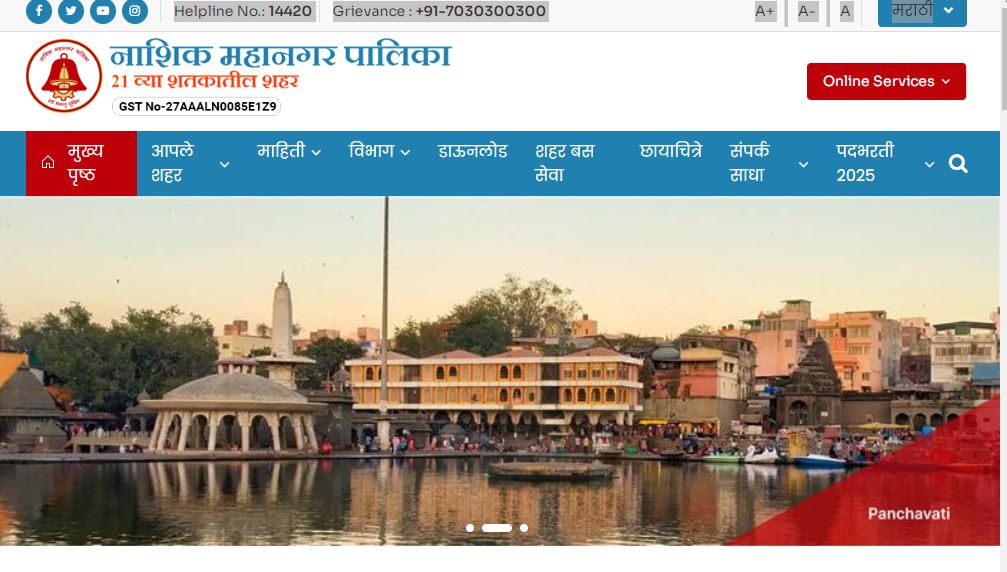Click the 21 व्या शतकातील शहर tagline
The height and width of the screenshot is (572, 1007).
tap(204, 82)
